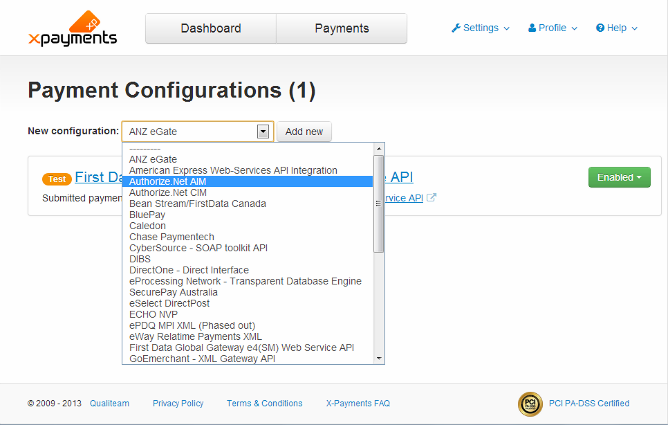668x425 pixels.
Task: Choose eSelect DirectPost option
Action: tap(248, 303)
